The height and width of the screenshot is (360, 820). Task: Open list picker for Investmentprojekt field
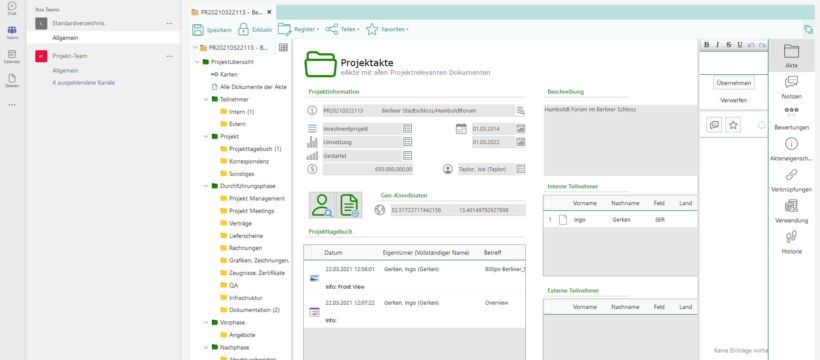coord(407,128)
